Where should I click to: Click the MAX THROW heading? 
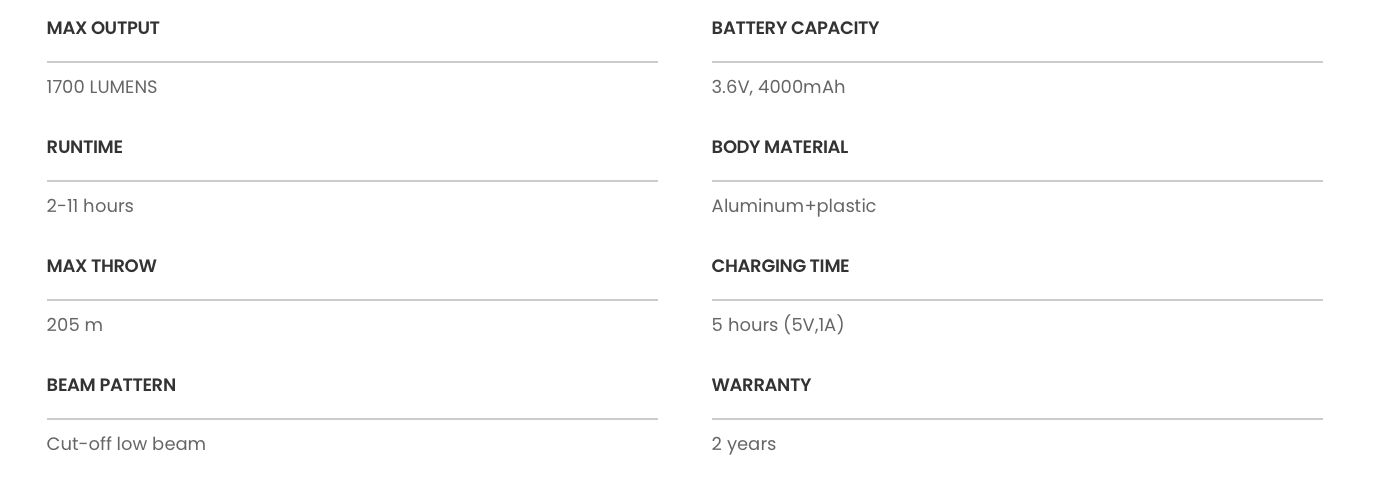102,266
